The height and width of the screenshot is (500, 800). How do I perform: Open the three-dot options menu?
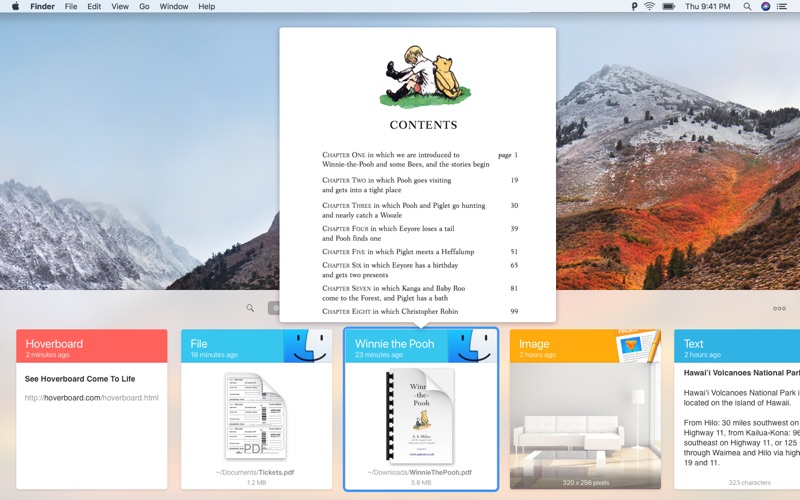pyautogui.click(x=779, y=308)
